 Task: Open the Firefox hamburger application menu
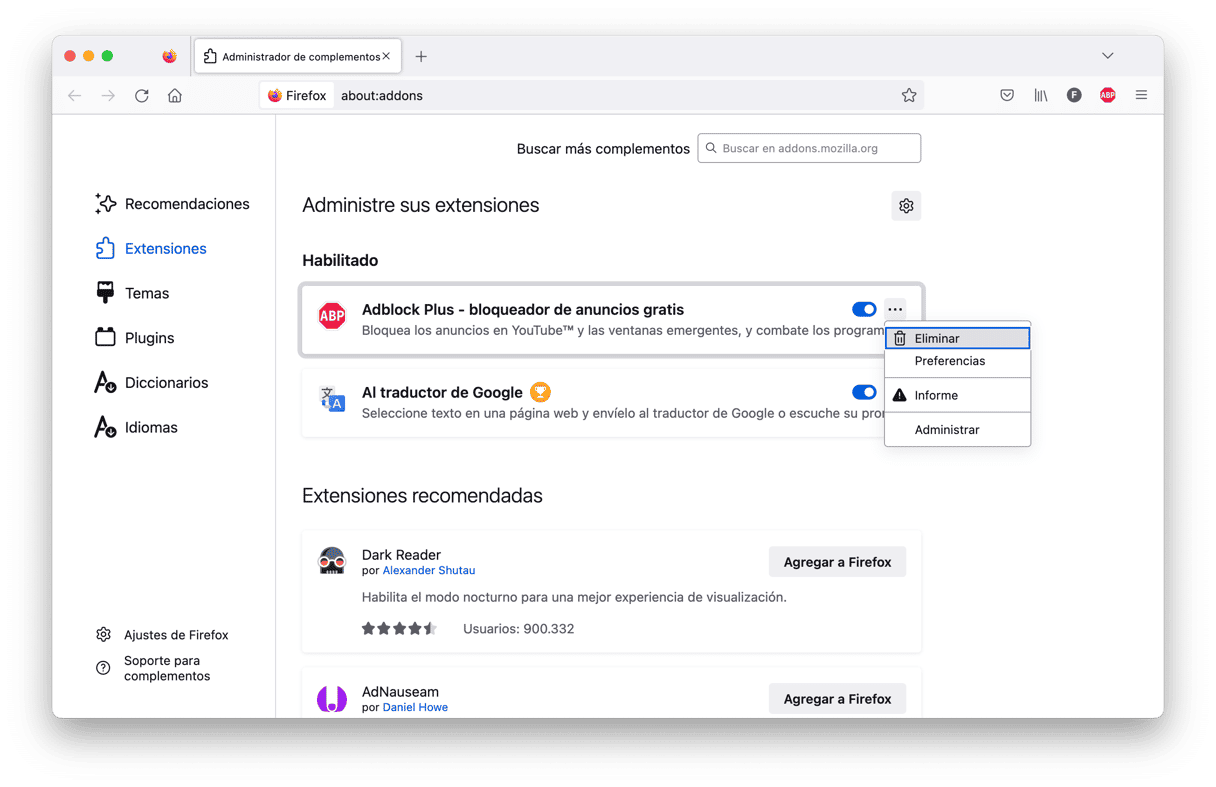1141,96
